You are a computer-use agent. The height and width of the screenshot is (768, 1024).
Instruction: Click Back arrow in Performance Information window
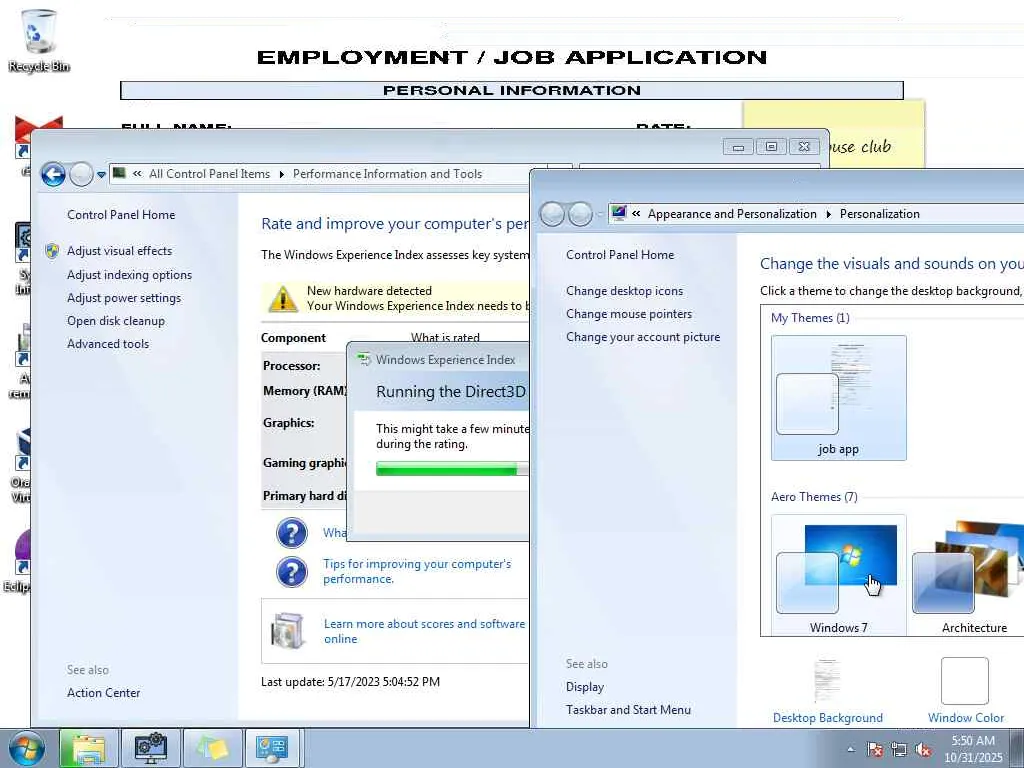coord(54,174)
